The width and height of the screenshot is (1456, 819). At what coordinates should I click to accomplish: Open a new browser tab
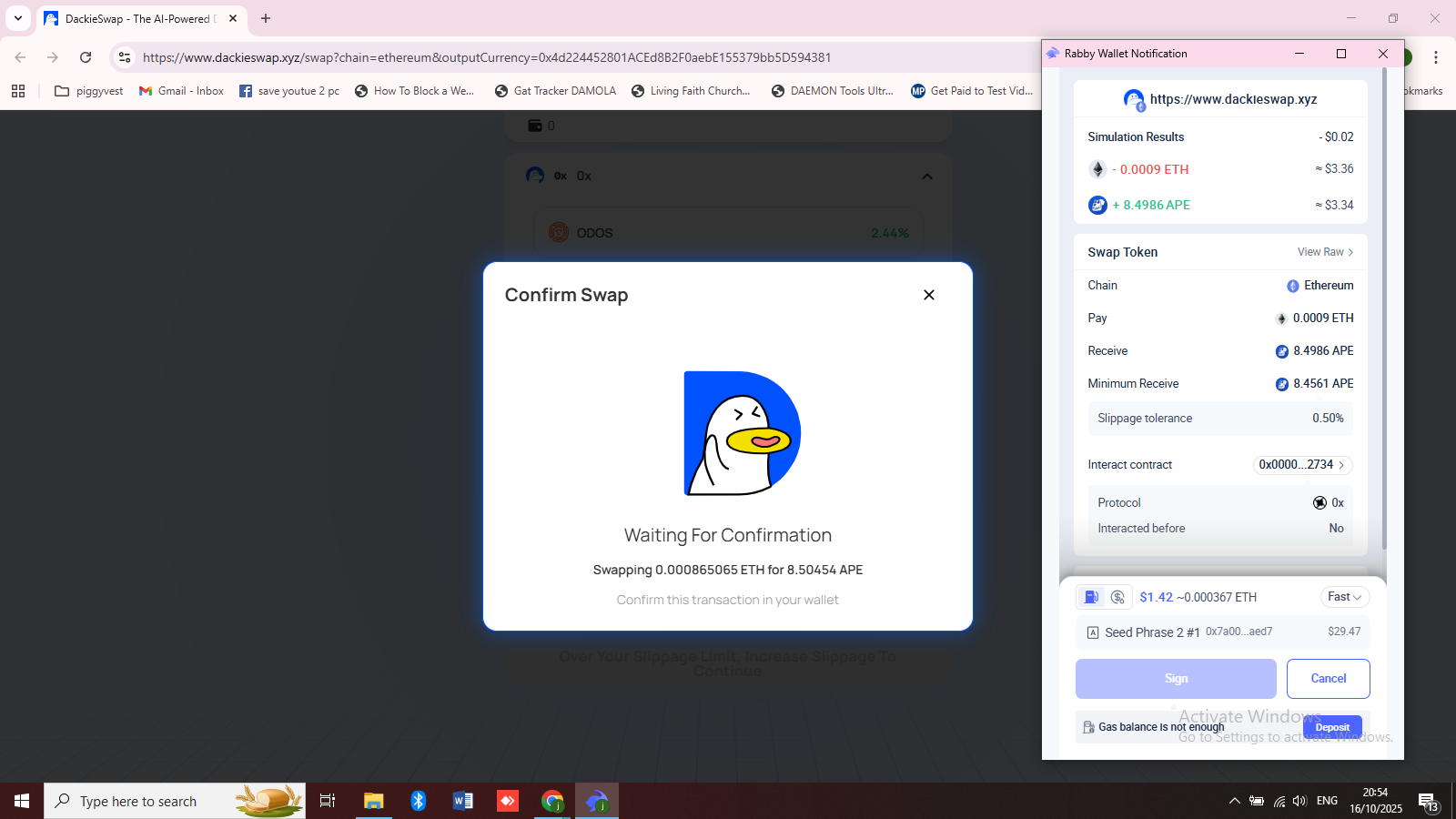pyautogui.click(x=266, y=18)
